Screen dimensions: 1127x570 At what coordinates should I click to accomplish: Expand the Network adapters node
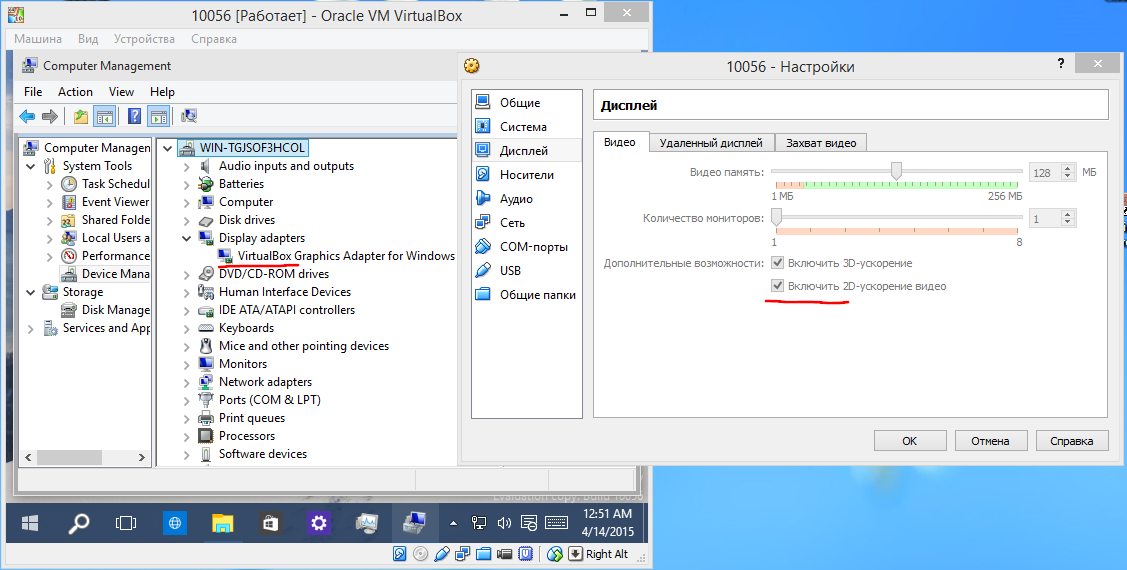(x=187, y=382)
